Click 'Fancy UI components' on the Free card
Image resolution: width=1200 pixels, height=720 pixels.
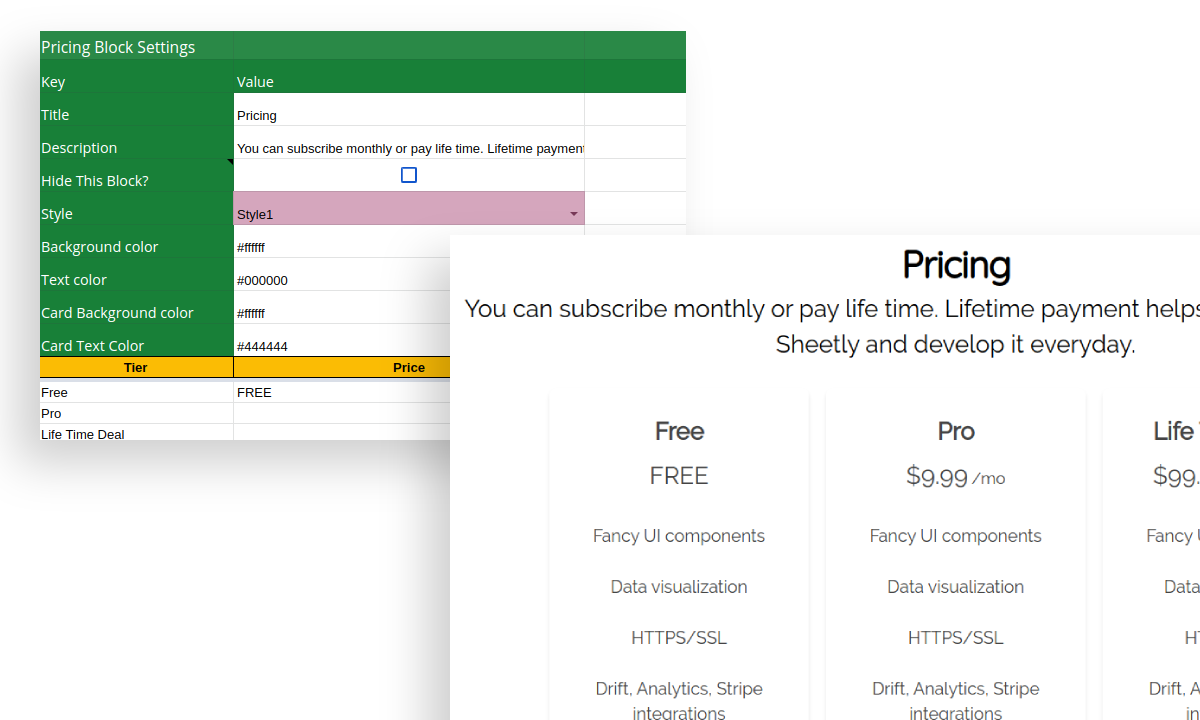tap(679, 536)
